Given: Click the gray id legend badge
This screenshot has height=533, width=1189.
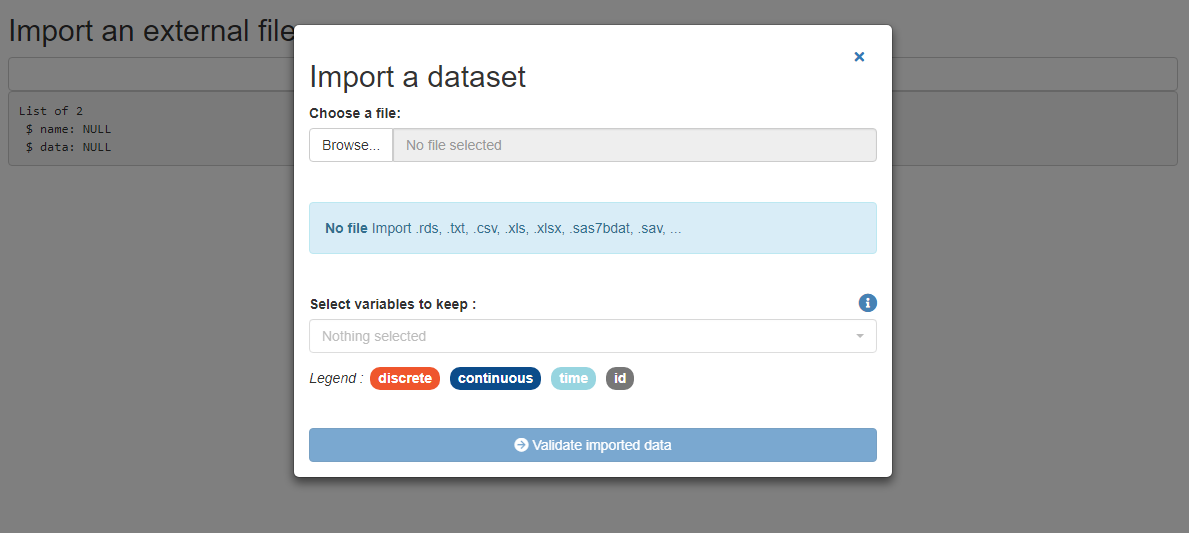Looking at the screenshot, I should click(620, 379).
